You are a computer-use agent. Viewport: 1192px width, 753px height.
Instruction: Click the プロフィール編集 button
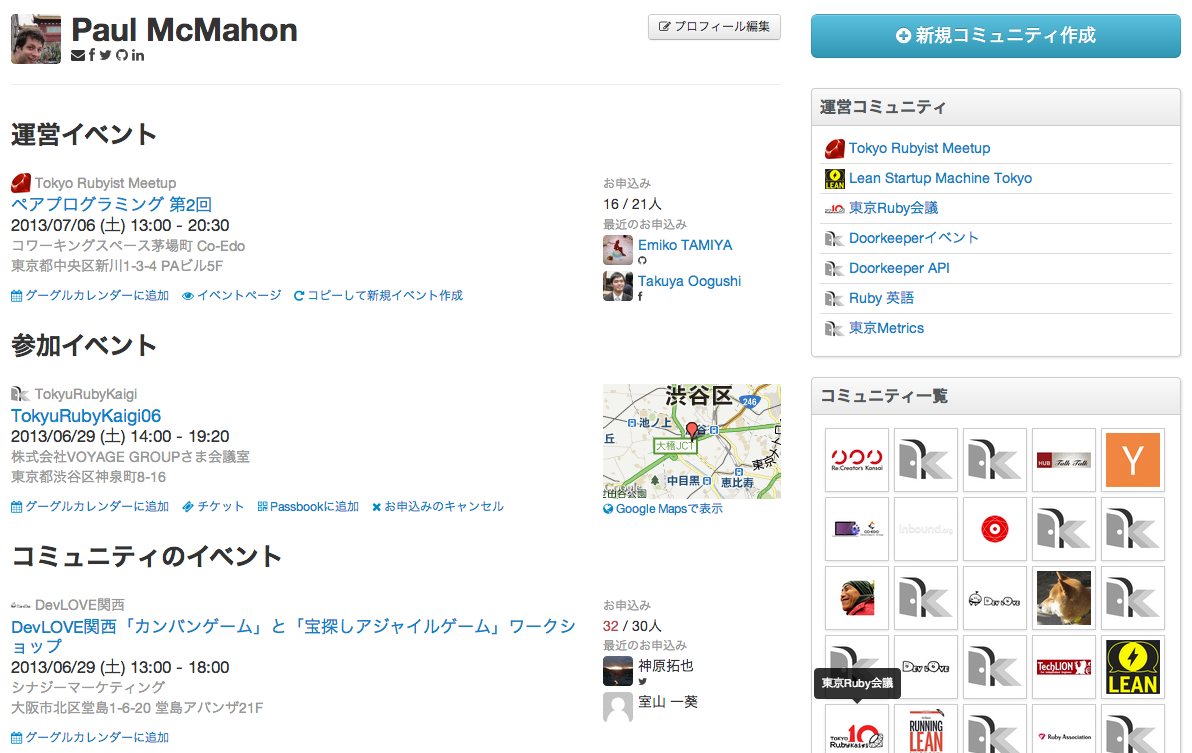(x=715, y=27)
